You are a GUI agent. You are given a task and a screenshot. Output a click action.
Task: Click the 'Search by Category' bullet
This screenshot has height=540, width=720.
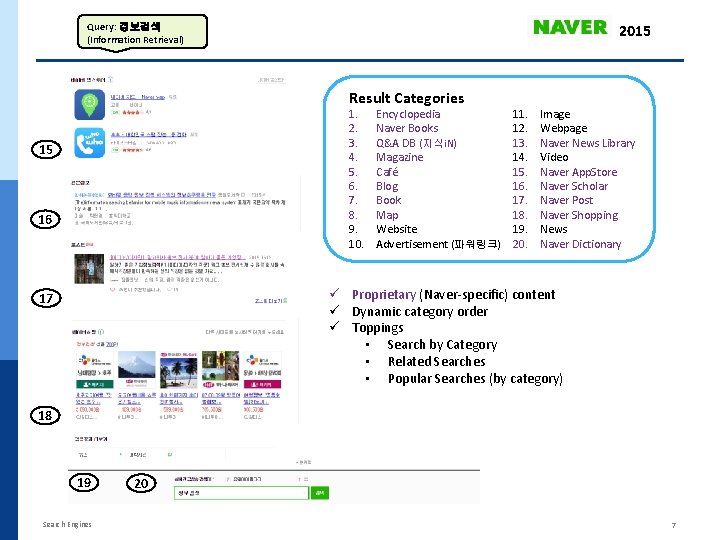[x=442, y=344]
